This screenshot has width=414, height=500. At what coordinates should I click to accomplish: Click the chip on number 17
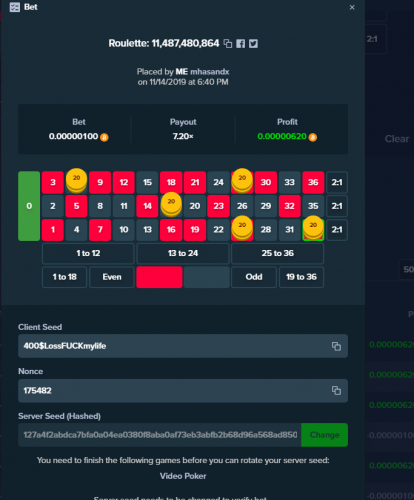[x=171, y=204]
